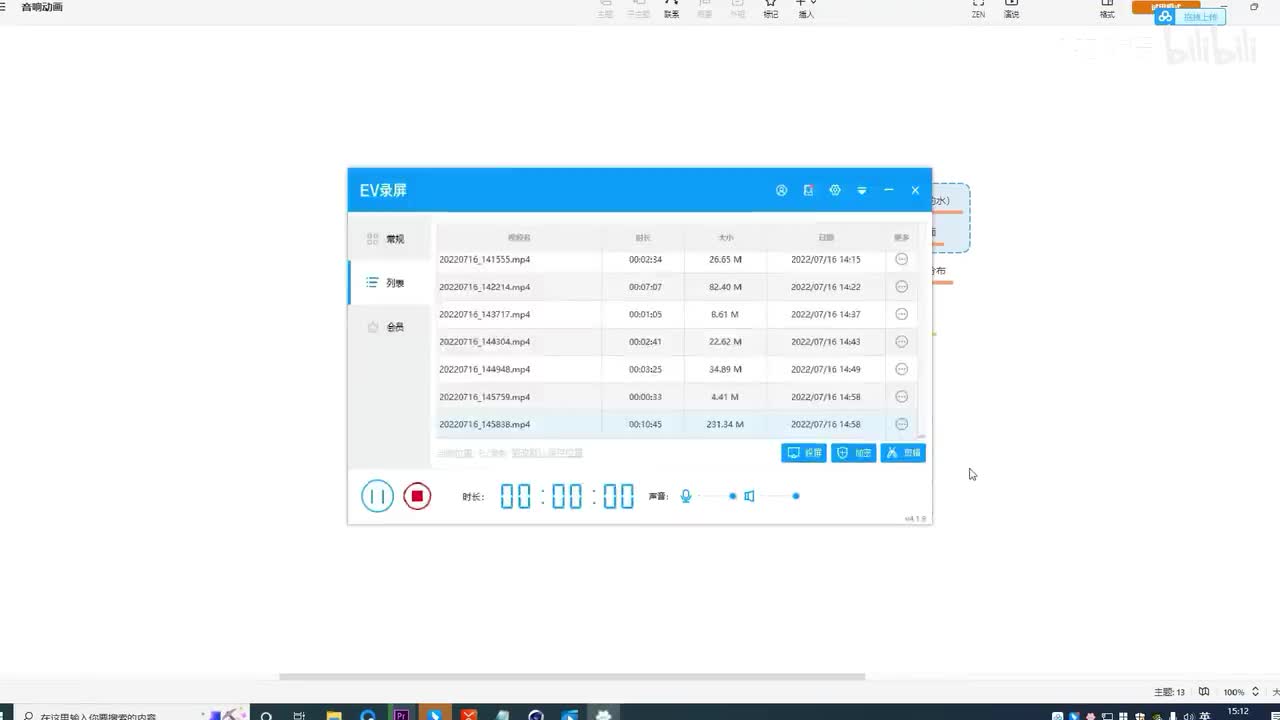1280x720 pixels.
Task: Switch to the 常规 tab
Action: click(x=390, y=239)
